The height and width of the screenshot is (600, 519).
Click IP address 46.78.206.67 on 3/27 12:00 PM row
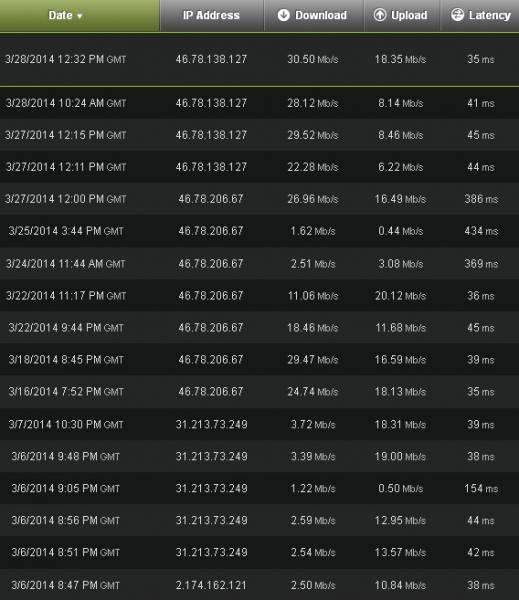tap(211, 199)
